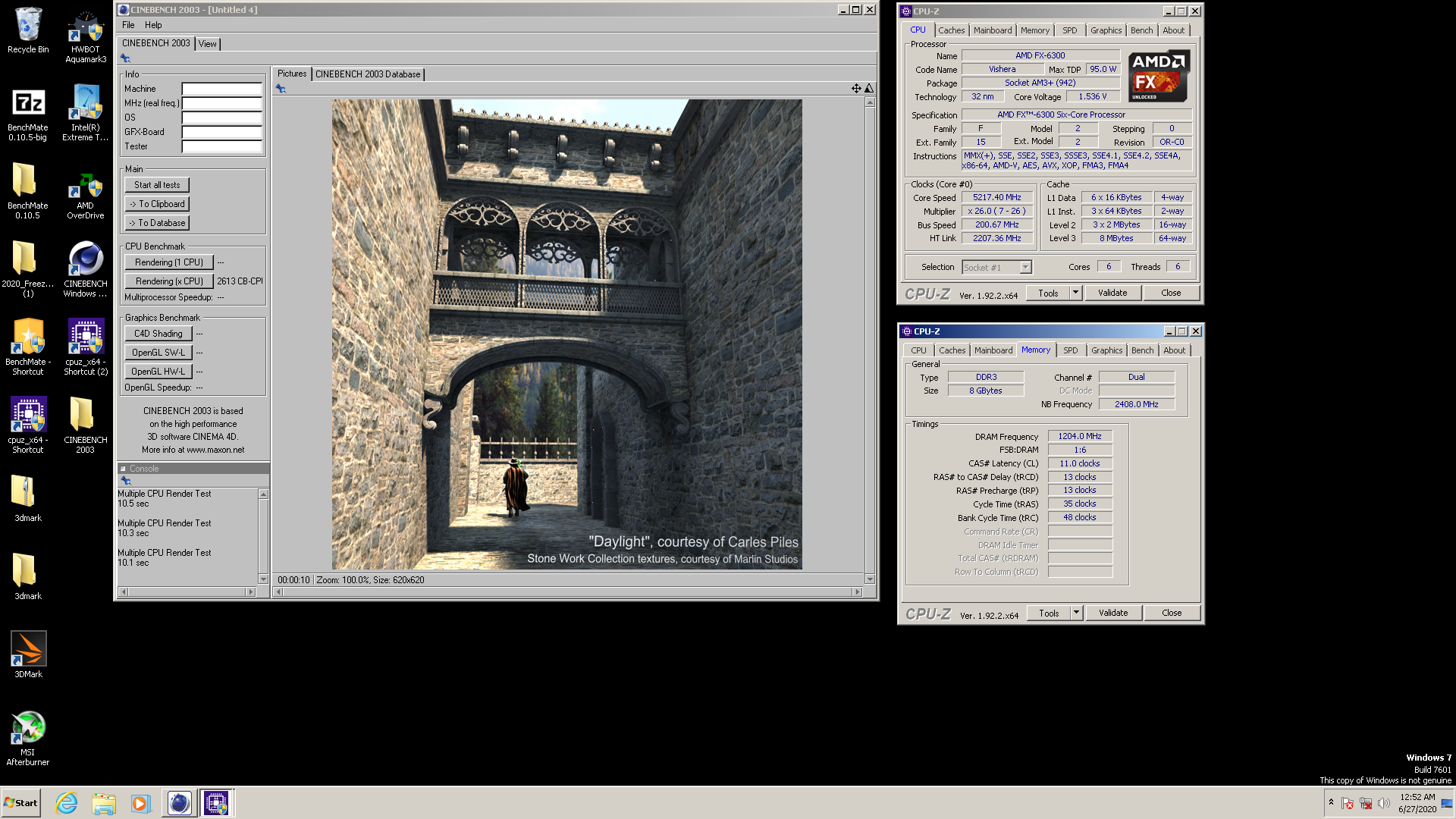Image resolution: width=1456 pixels, height=819 pixels.
Task: Click the MHz (real freq.) input field
Action: tap(221, 103)
